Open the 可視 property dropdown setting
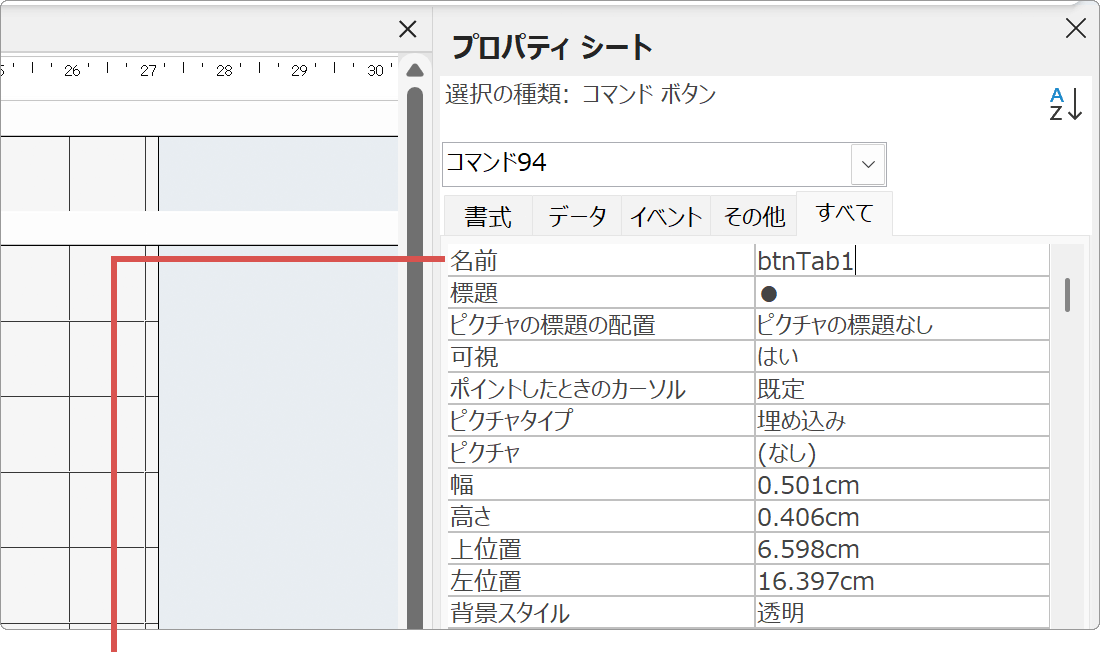1100x652 pixels. [x=900, y=356]
